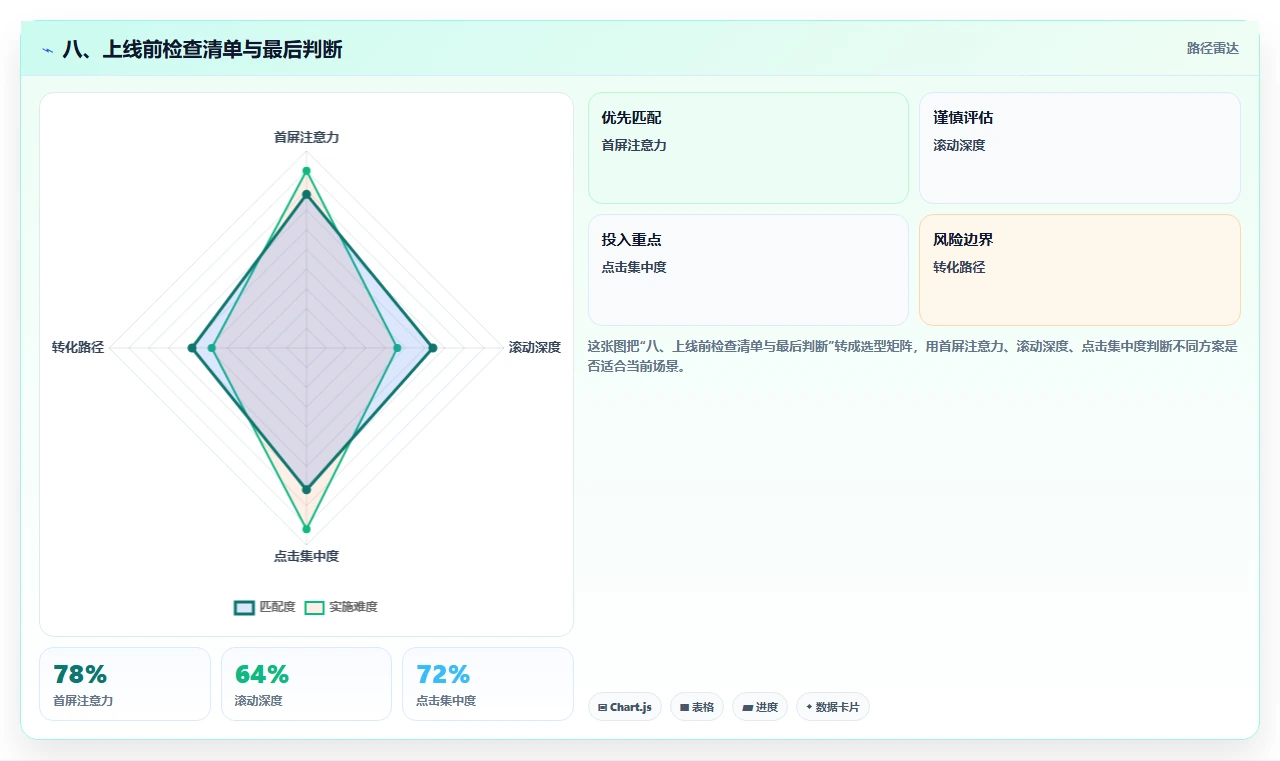Viewport: 1280px width, 761px height.
Task: Click the 点击集中度 text in the 投入重点 card
Action: tap(634, 267)
